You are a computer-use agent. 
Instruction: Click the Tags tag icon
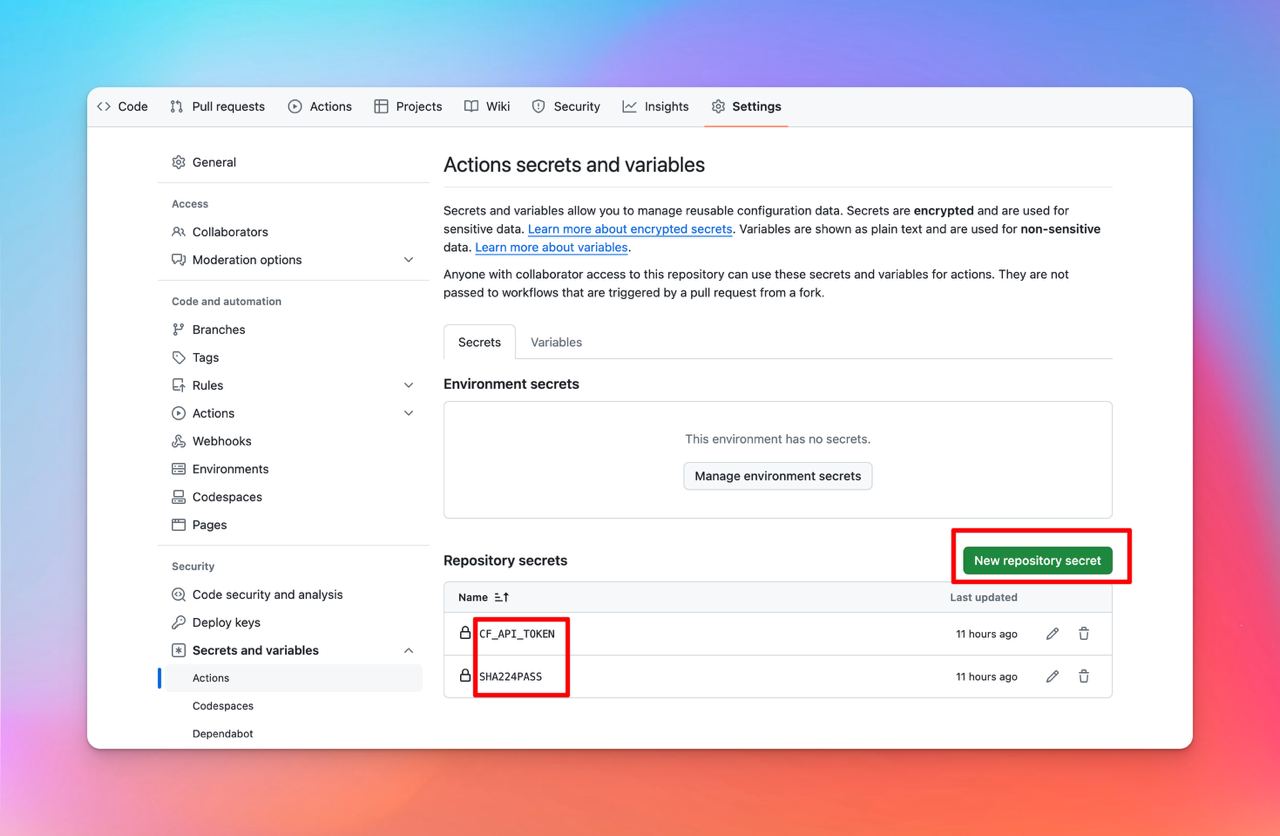[x=179, y=358]
